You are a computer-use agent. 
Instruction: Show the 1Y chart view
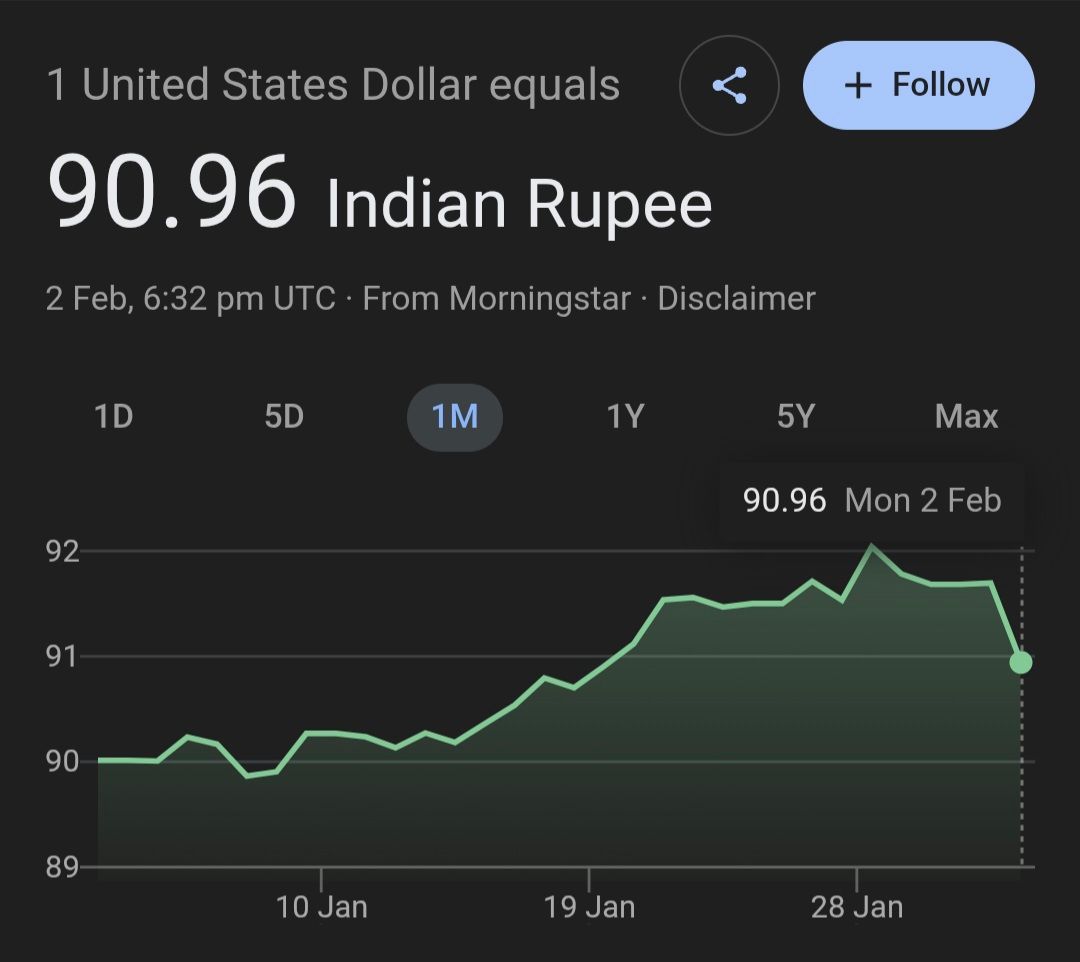(625, 416)
